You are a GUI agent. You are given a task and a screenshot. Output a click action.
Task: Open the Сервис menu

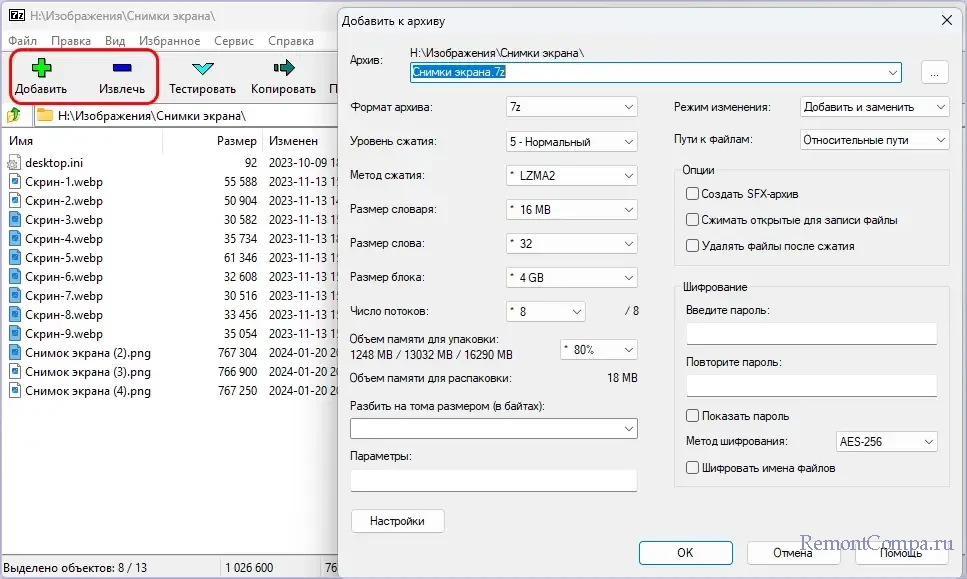[x=234, y=41]
